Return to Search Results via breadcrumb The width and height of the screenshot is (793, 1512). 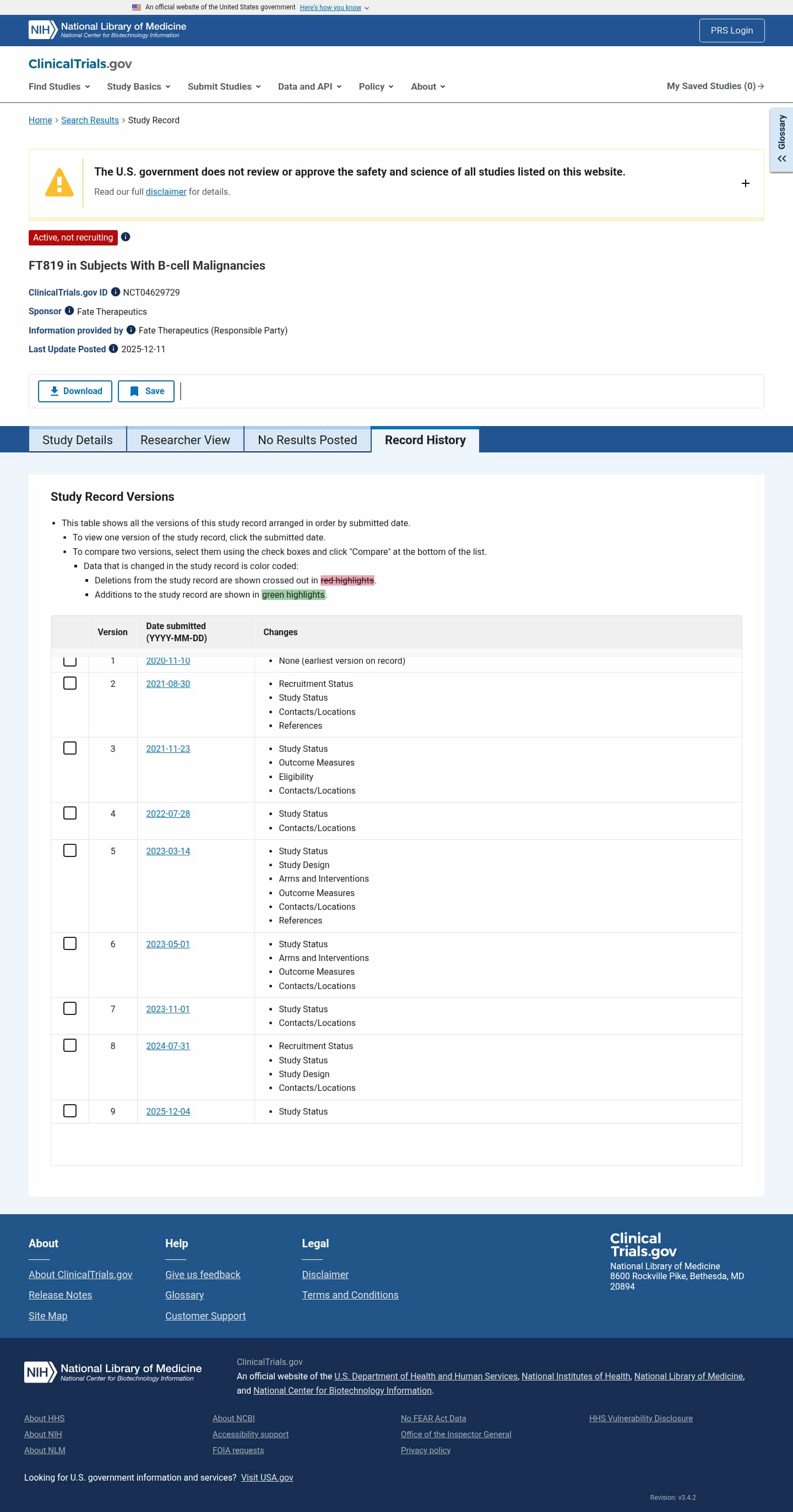click(90, 121)
